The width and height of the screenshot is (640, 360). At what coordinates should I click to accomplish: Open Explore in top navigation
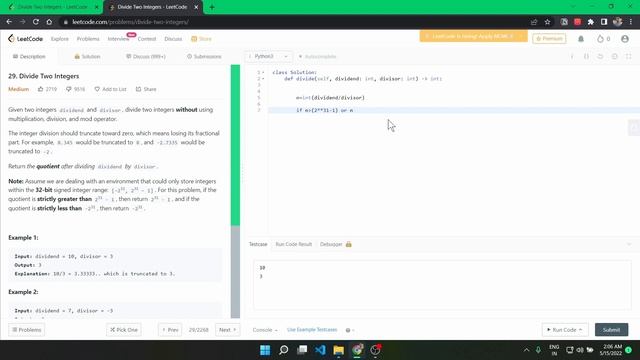tap(60, 39)
